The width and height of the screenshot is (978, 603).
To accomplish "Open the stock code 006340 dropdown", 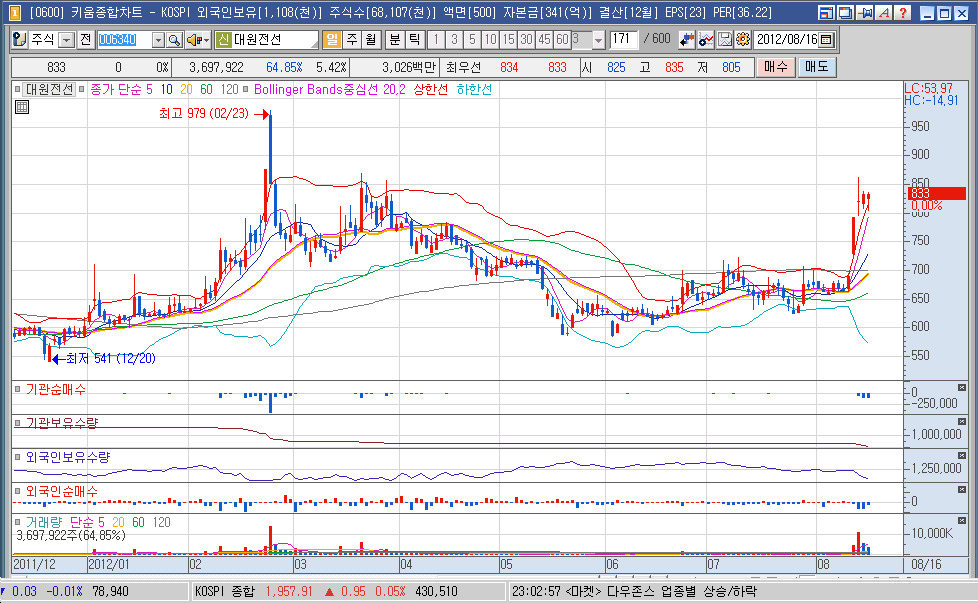I will pos(158,40).
